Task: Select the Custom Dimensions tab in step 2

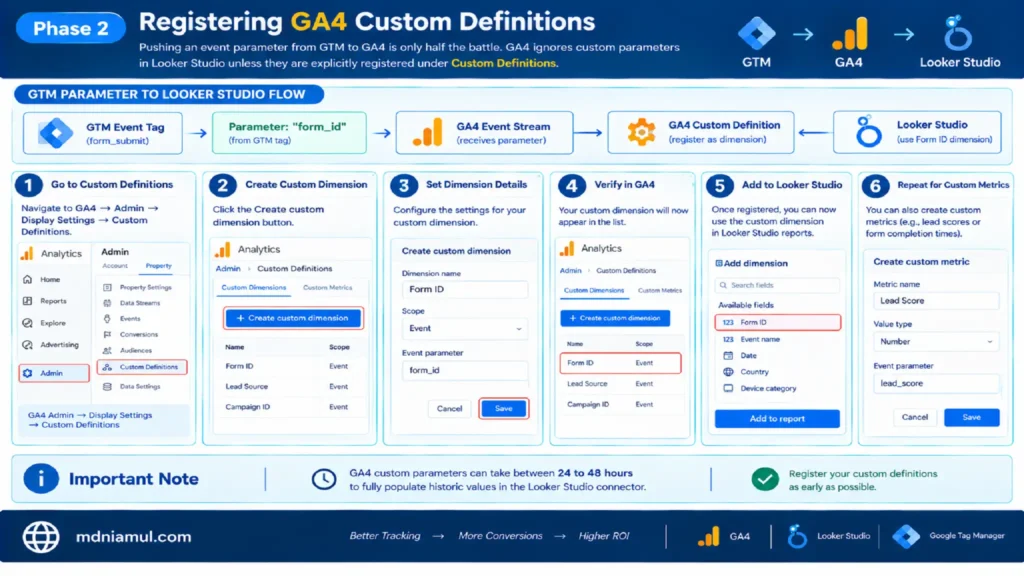Action: (253, 287)
